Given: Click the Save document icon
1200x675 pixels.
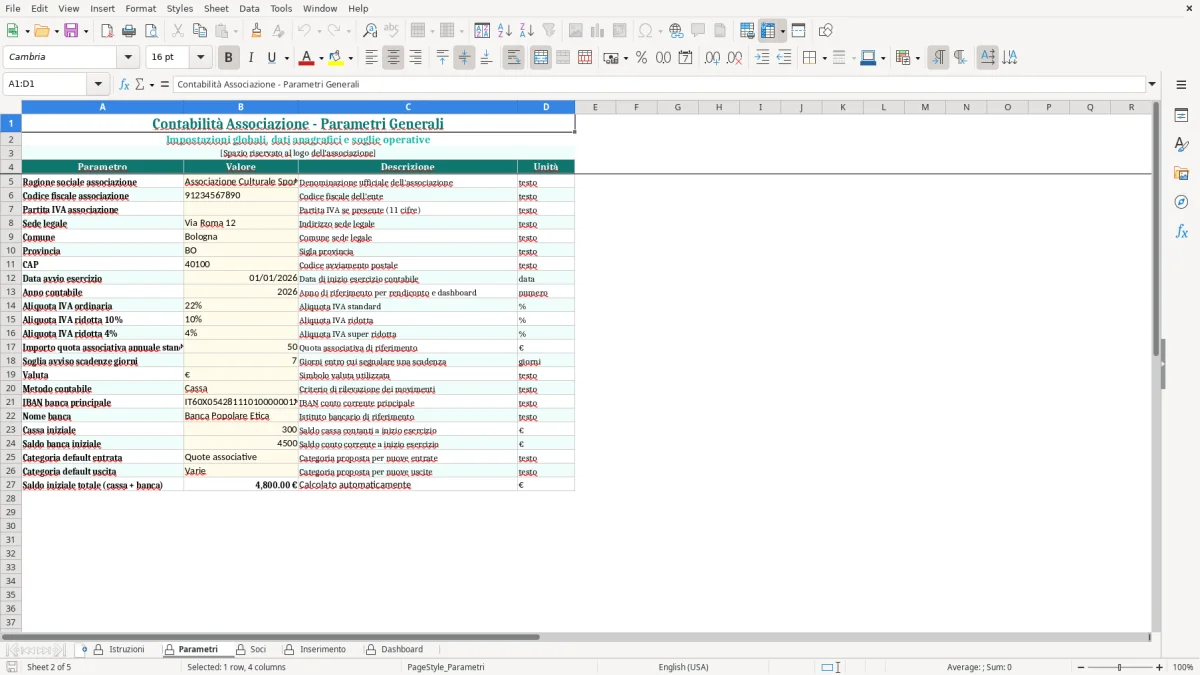Looking at the screenshot, I should pyautogui.click(x=71, y=31).
